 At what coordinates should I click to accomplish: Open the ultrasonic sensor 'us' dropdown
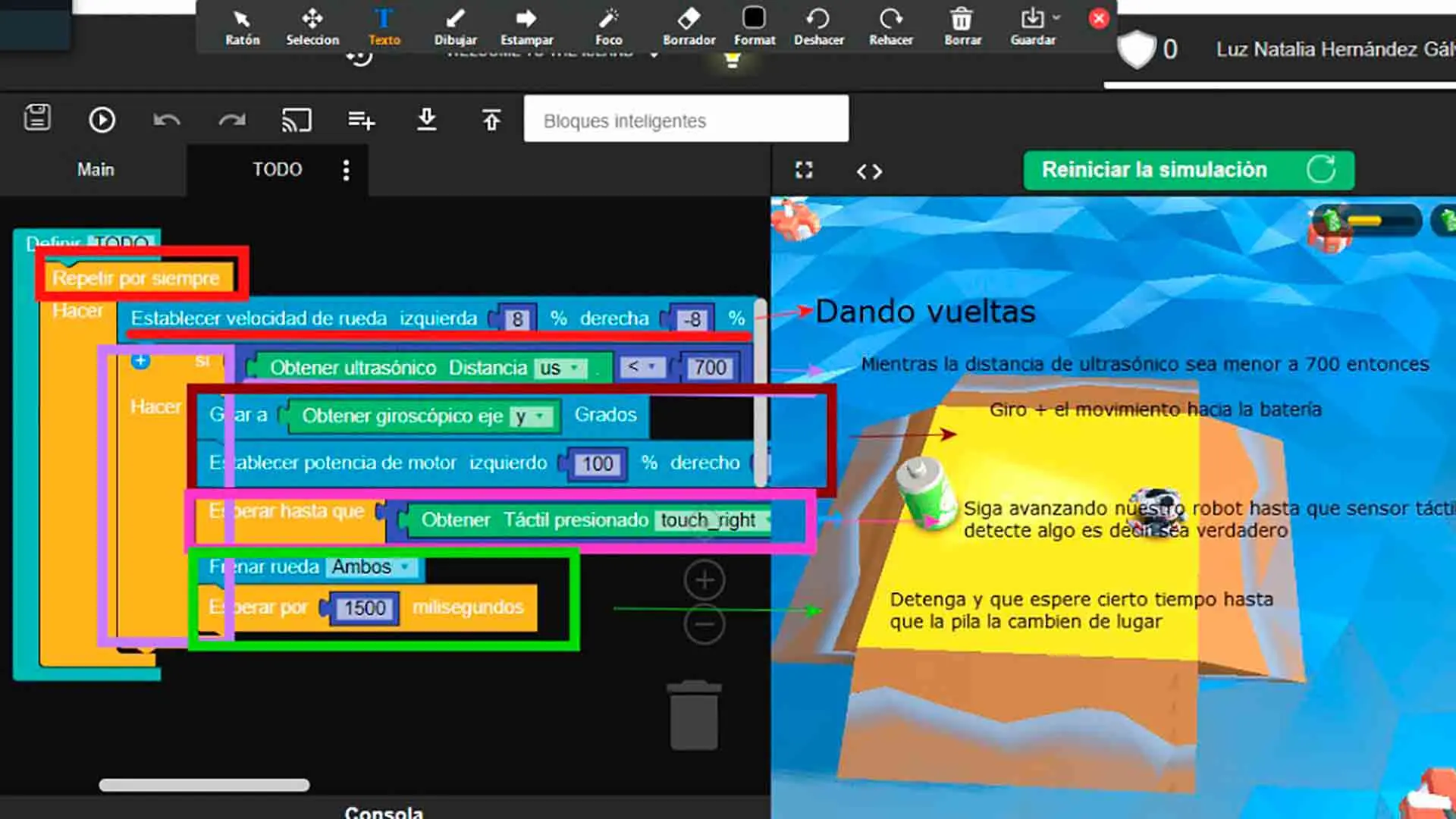pos(560,368)
